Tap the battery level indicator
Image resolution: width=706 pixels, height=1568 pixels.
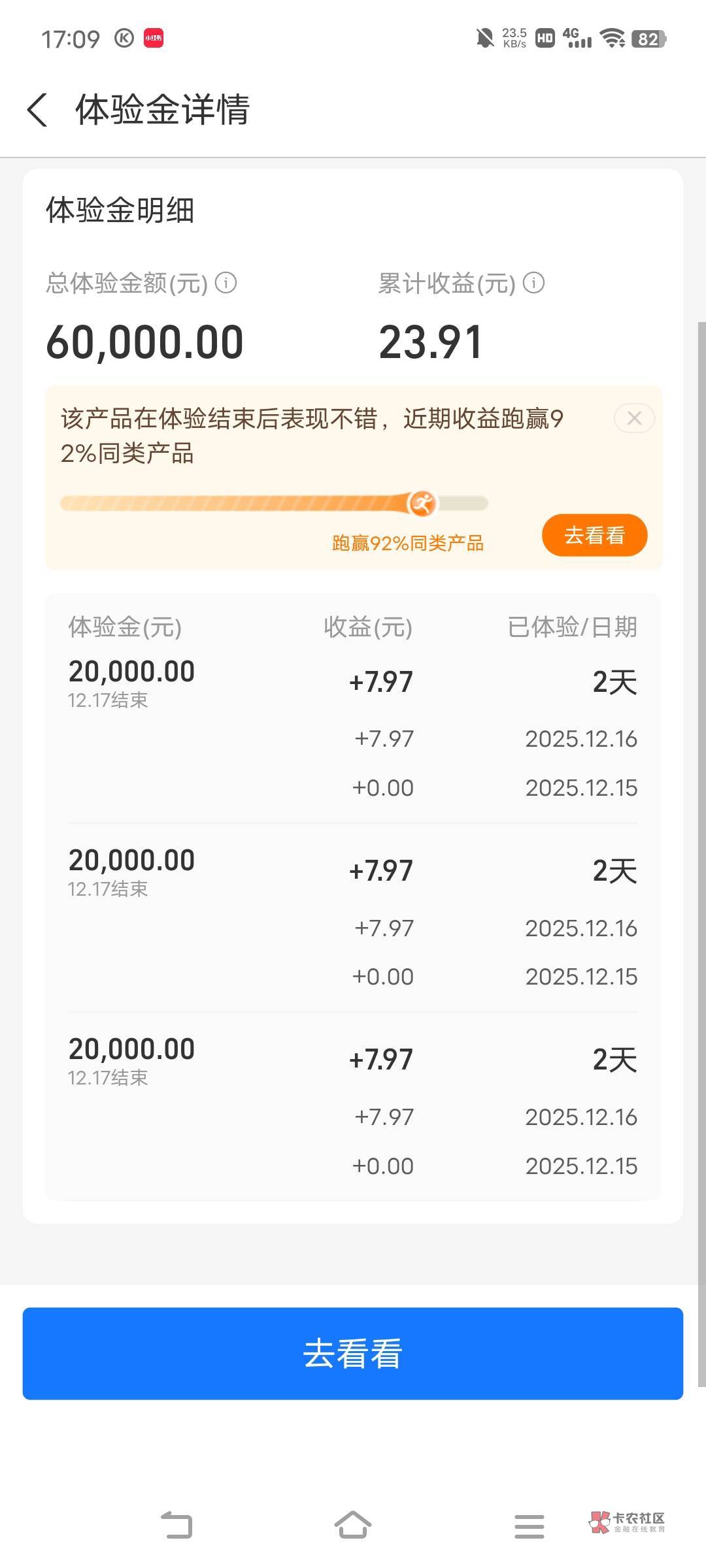coord(648,39)
